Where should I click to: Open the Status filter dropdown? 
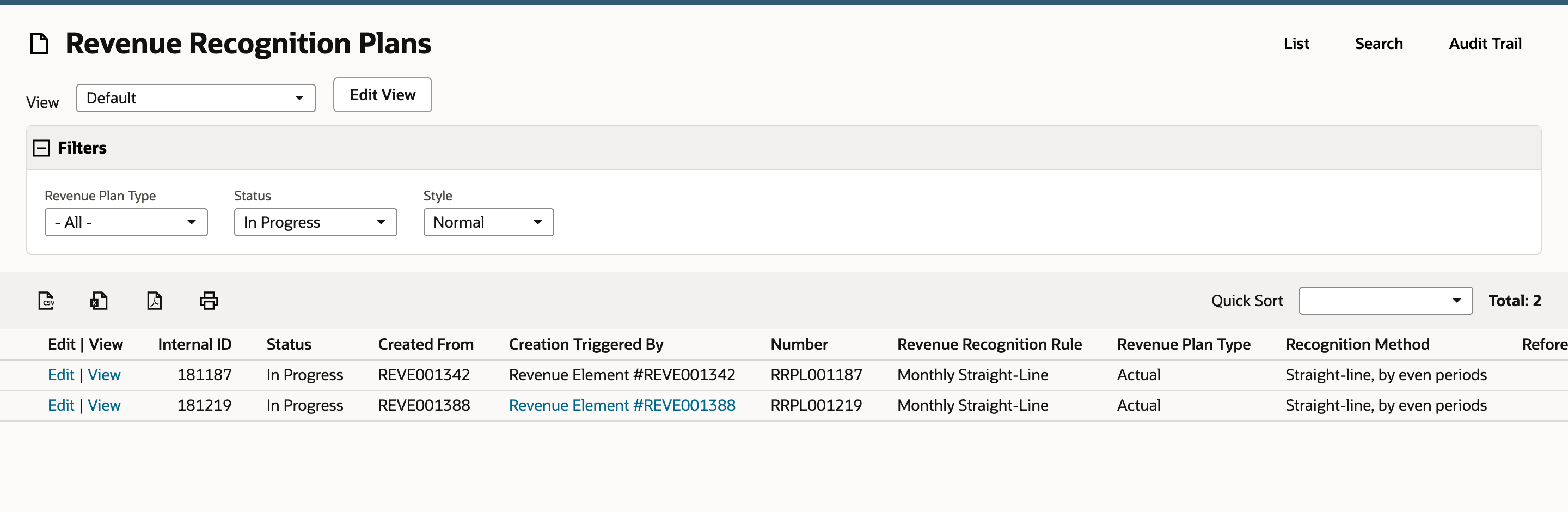point(315,222)
